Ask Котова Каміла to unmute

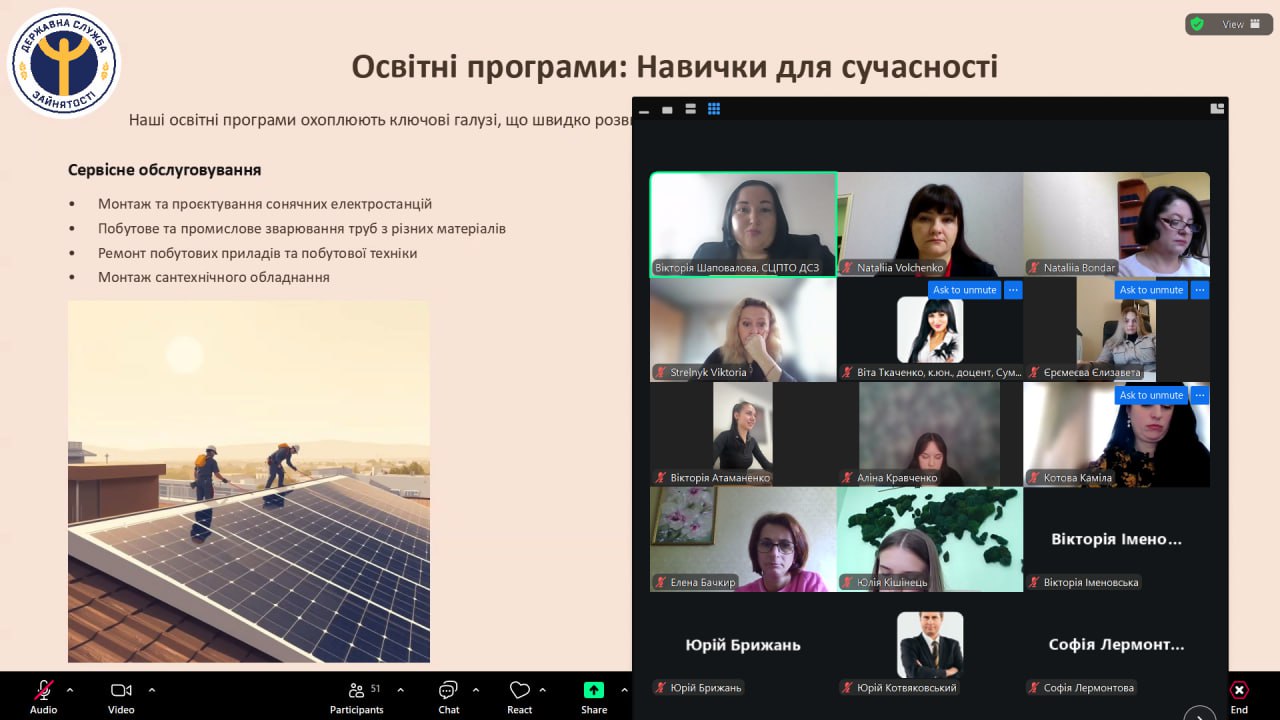pos(1151,395)
